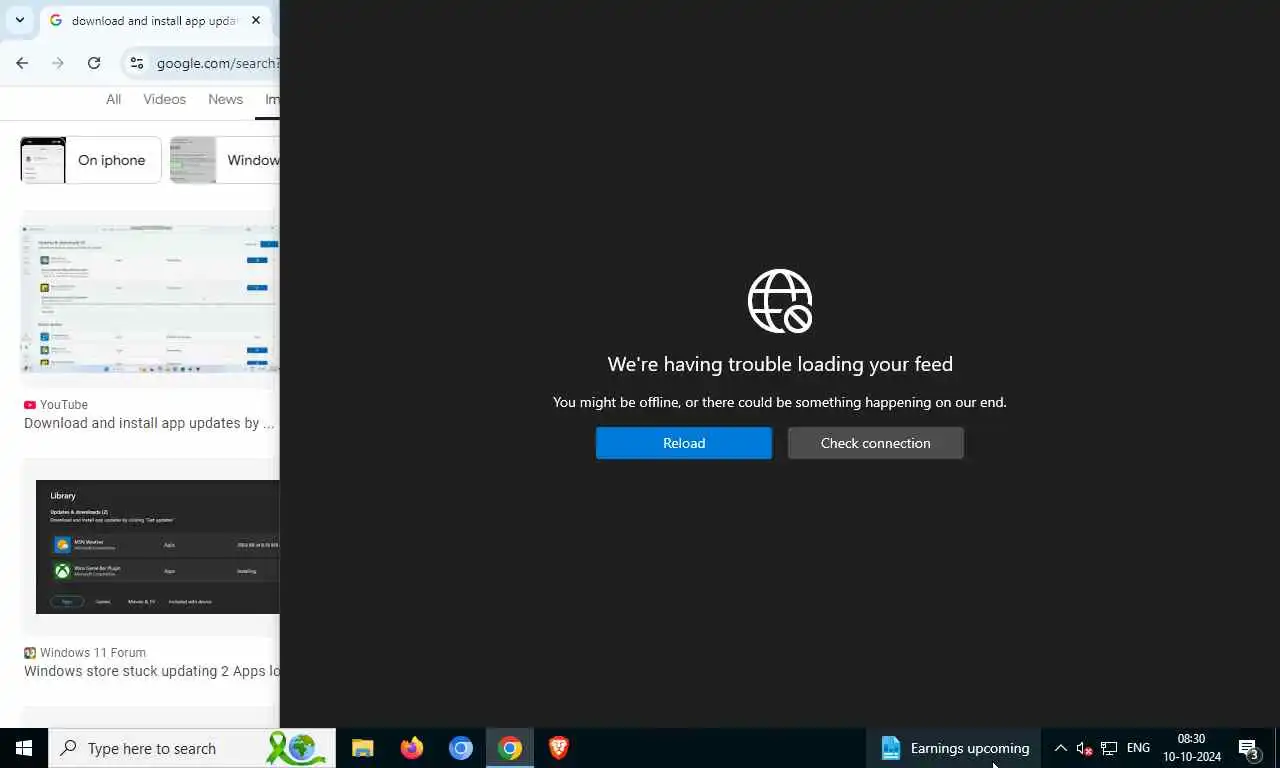This screenshot has width=1280, height=768.
Task: Select the 'On iphone' filter chip
Action: [x=91, y=160]
